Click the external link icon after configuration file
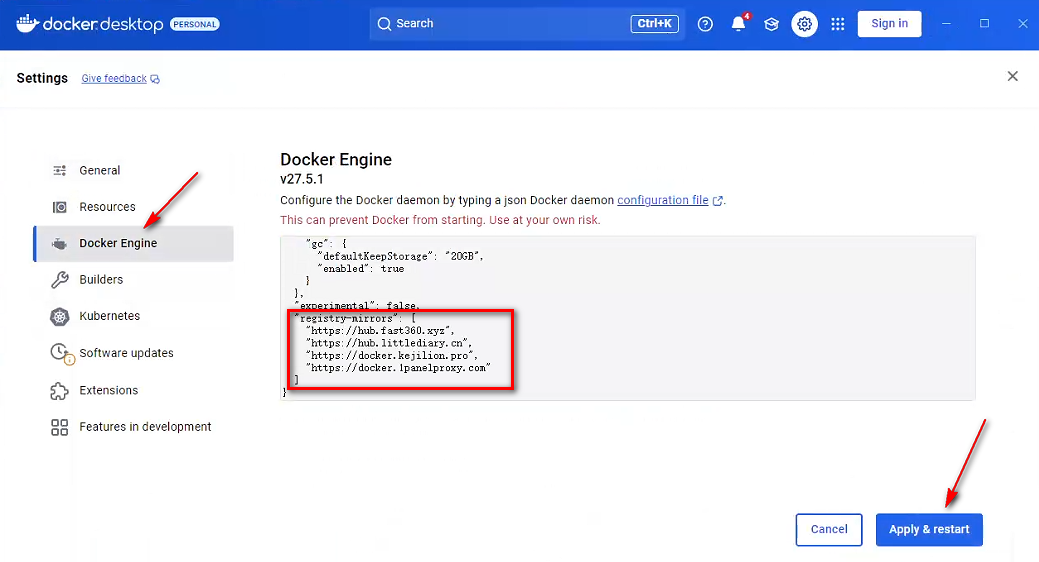 click(x=718, y=200)
